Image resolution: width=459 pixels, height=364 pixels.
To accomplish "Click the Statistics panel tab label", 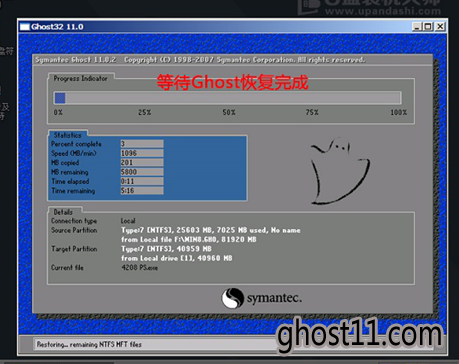I will pos(68,135).
